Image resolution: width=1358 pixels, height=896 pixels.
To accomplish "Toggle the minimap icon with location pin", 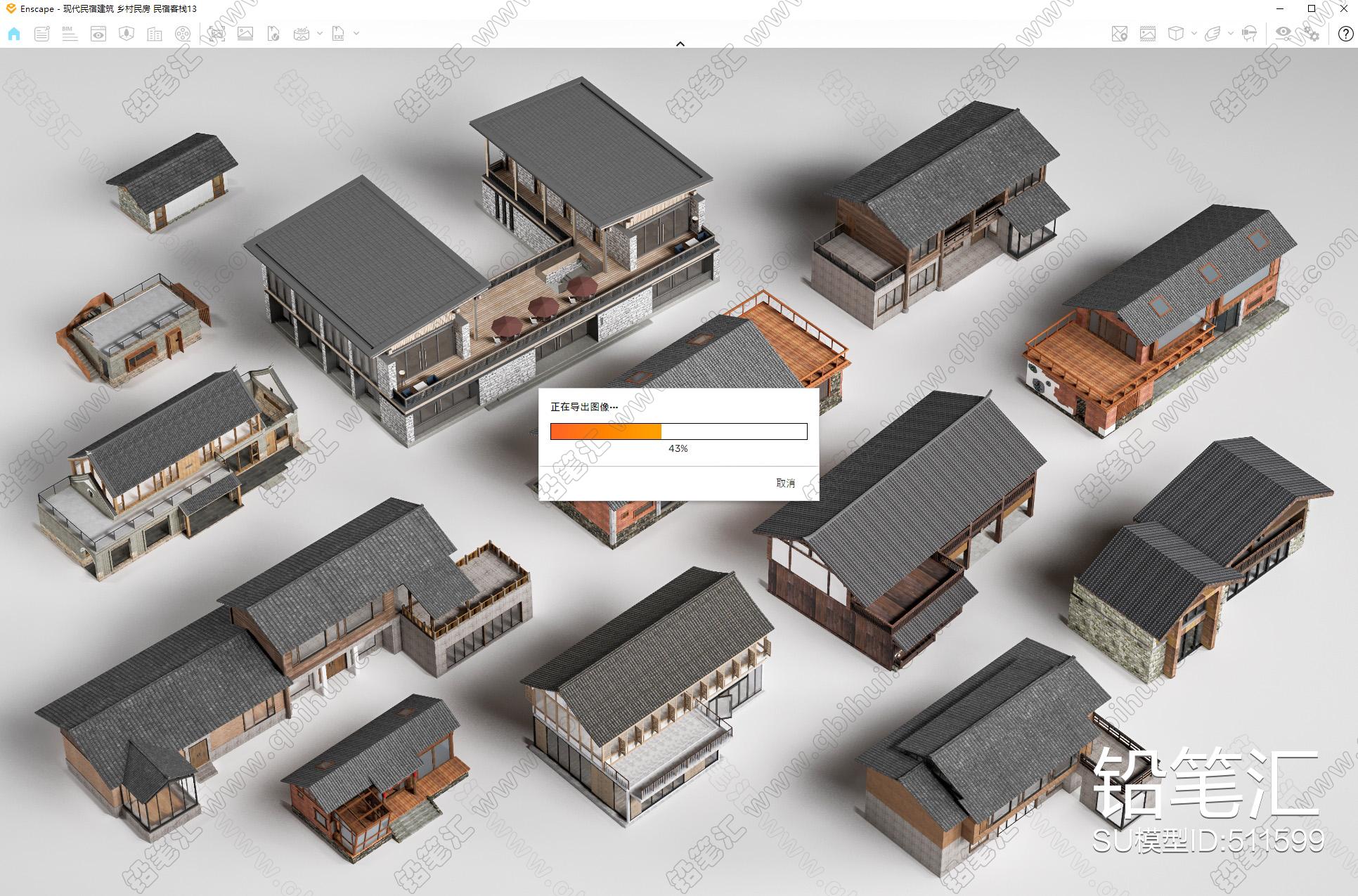I will pos(1120,34).
